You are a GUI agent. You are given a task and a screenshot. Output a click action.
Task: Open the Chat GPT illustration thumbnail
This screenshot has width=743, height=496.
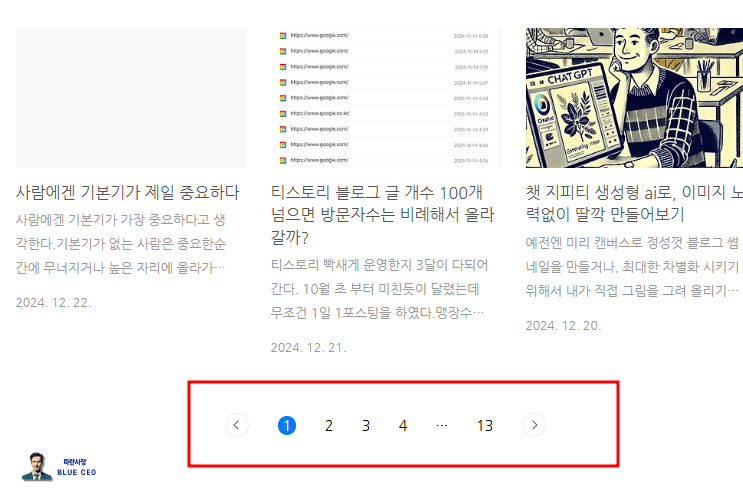pyautogui.click(x=634, y=98)
